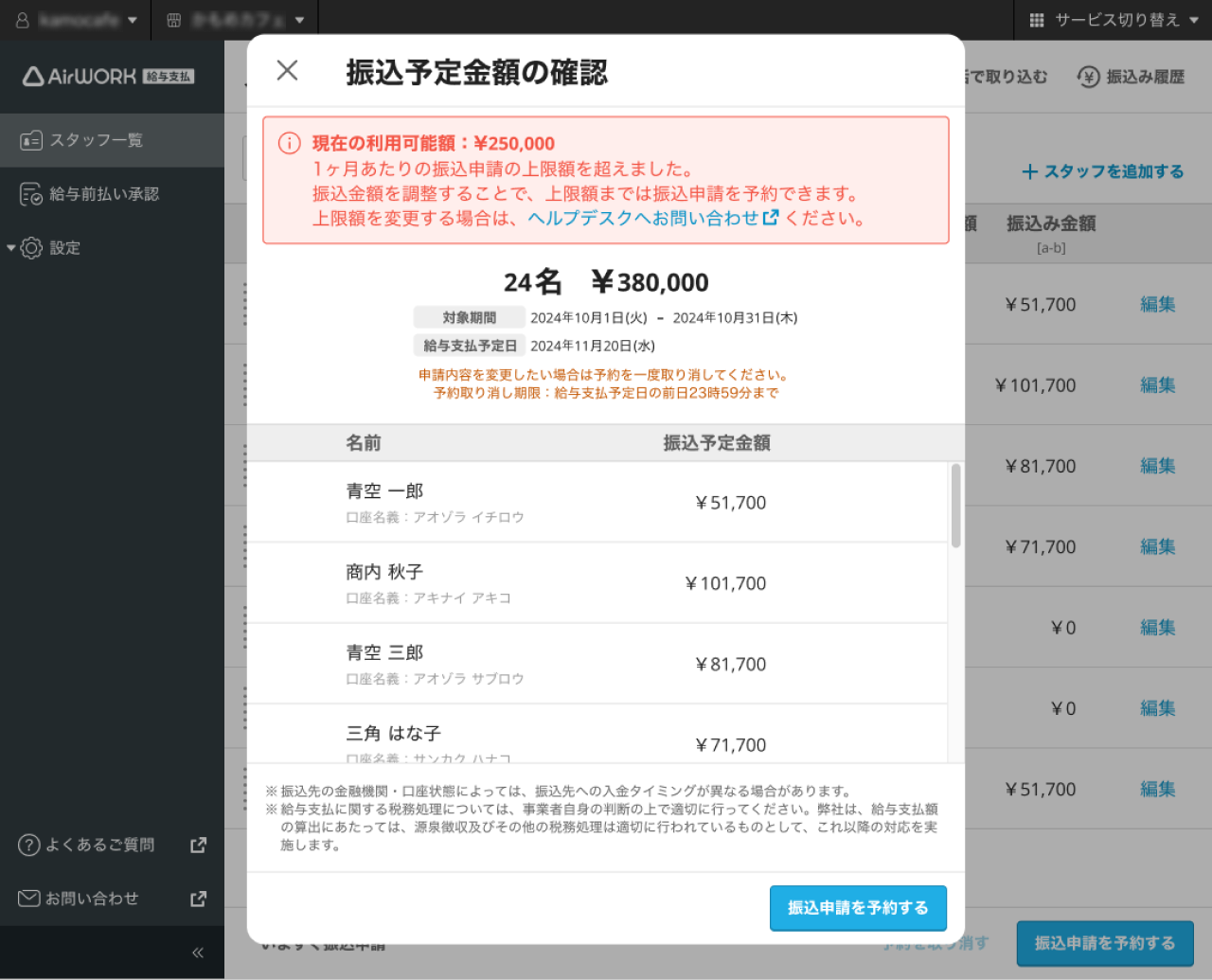Click the 給与支払予定日 label
1212x980 pixels.
coord(470,346)
